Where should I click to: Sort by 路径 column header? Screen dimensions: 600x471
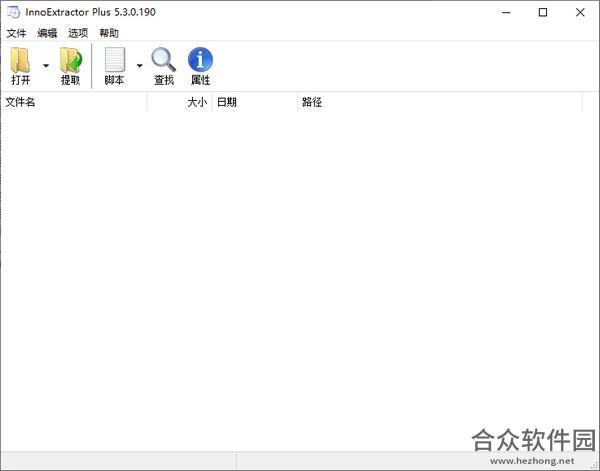pos(440,102)
